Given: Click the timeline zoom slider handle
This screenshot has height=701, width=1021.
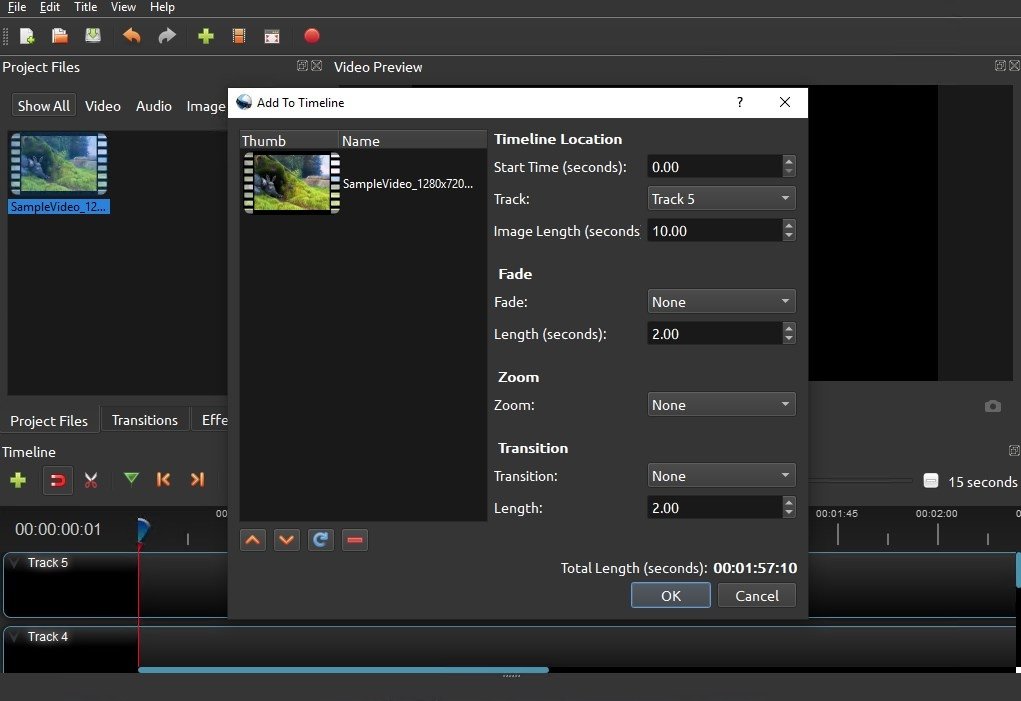Looking at the screenshot, I should 931,481.
